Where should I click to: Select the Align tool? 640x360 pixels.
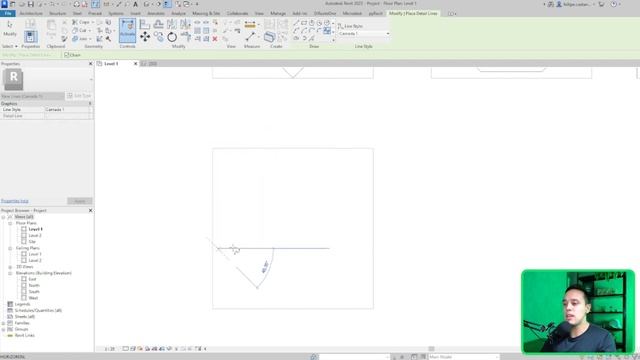click(x=144, y=24)
